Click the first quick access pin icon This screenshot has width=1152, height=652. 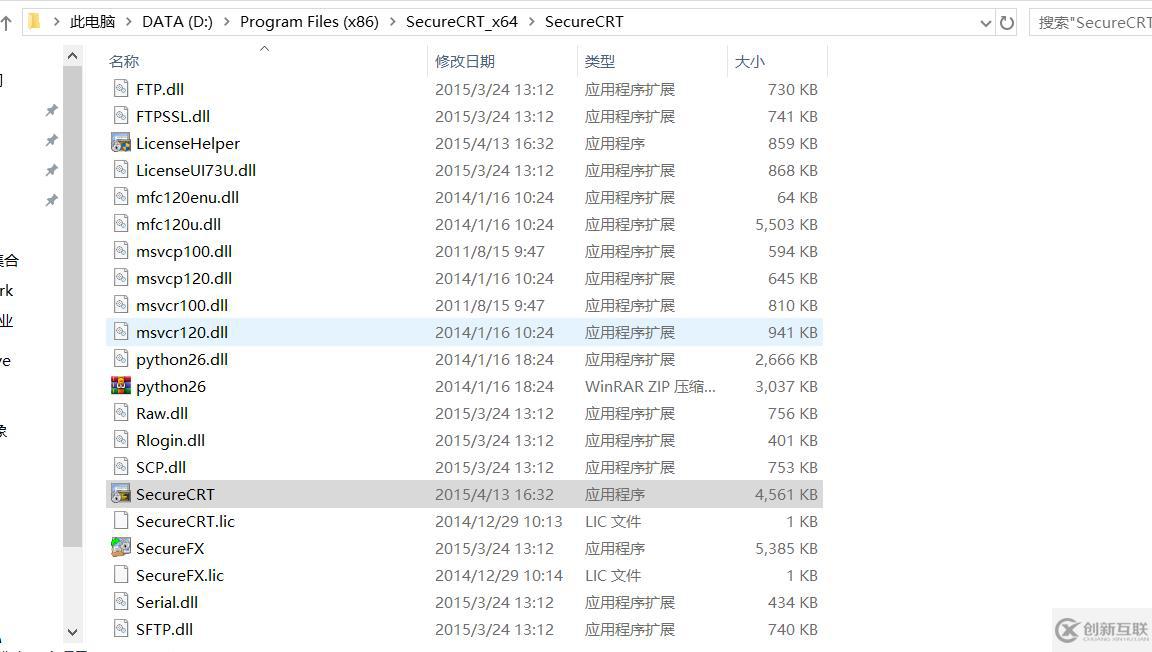(x=51, y=110)
